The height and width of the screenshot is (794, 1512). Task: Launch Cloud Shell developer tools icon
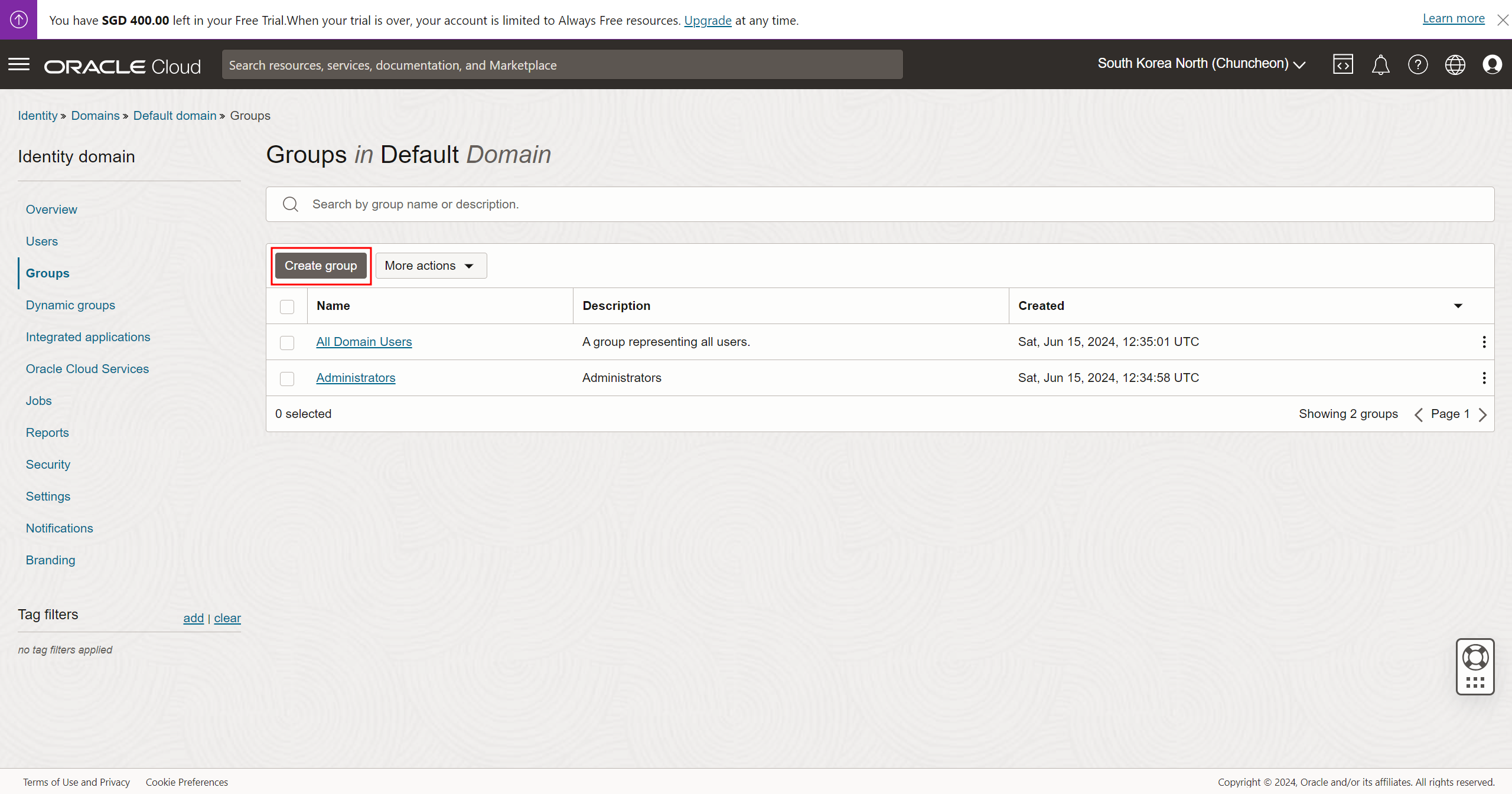pyautogui.click(x=1342, y=64)
